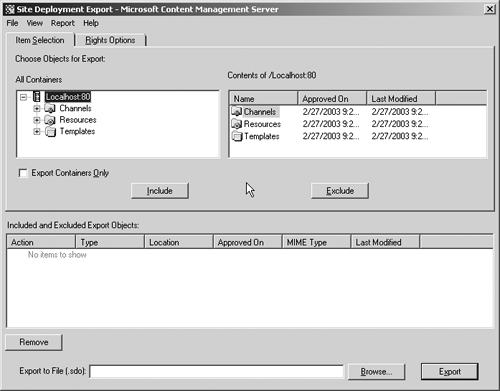The image size is (500, 391).
Task: Select Templates name in contents list
Action: (262, 136)
